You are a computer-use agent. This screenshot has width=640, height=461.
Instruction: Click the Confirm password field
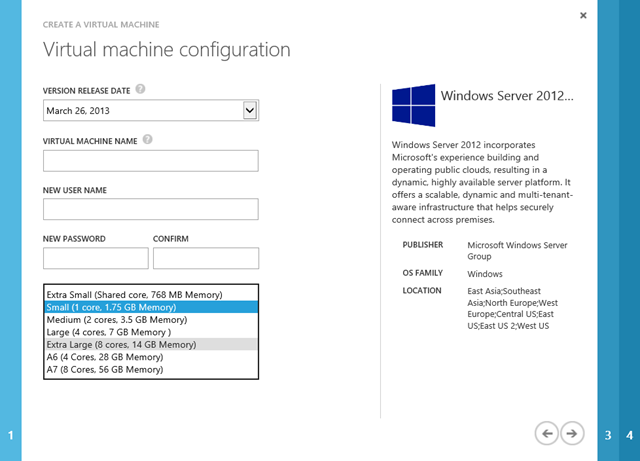(x=205, y=258)
